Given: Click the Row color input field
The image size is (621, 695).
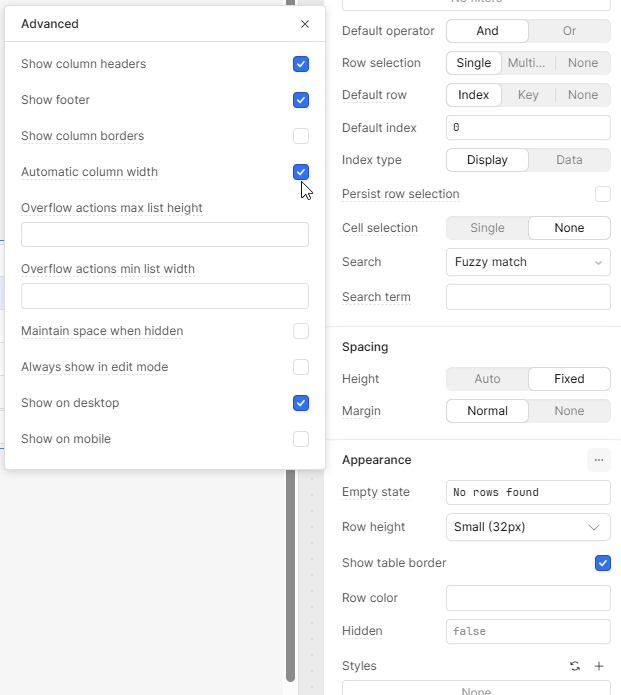Looking at the screenshot, I should (x=528, y=598).
